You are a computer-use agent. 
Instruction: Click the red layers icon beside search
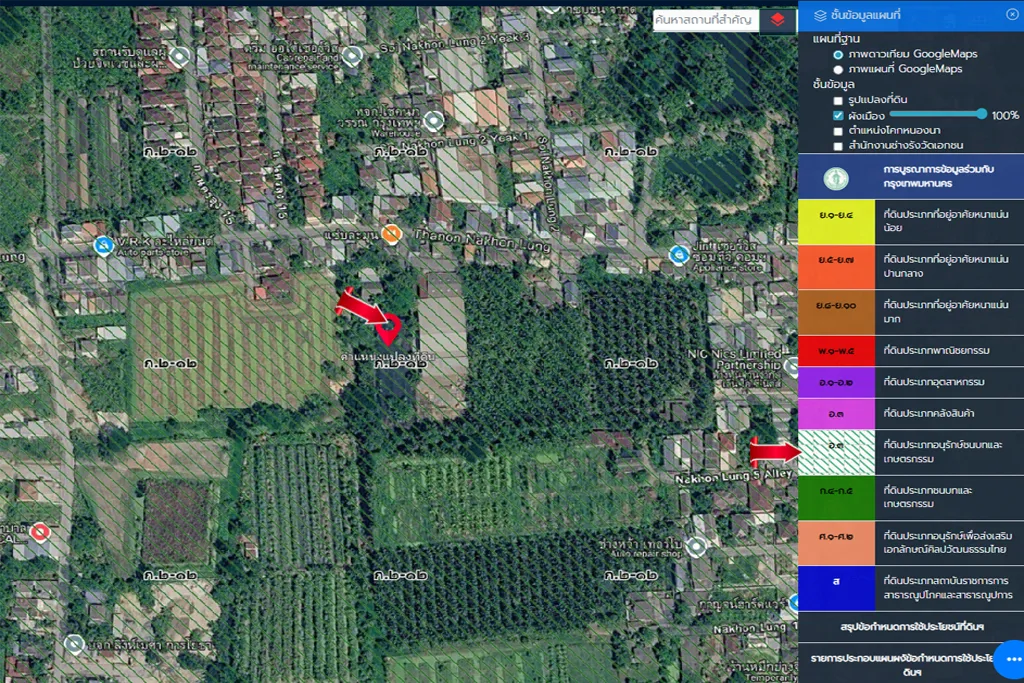(x=777, y=20)
